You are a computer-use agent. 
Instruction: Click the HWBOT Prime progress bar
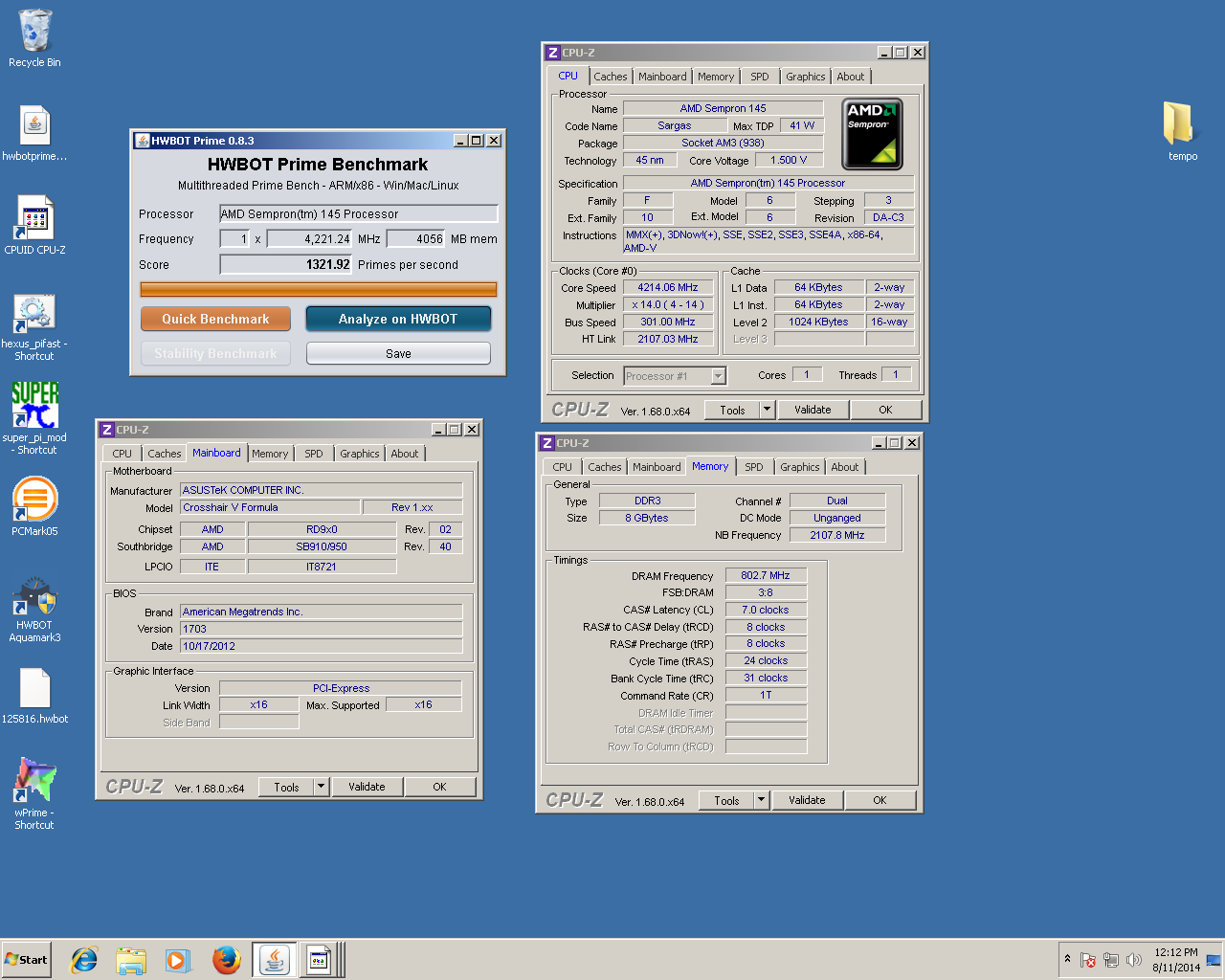[319, 289]
